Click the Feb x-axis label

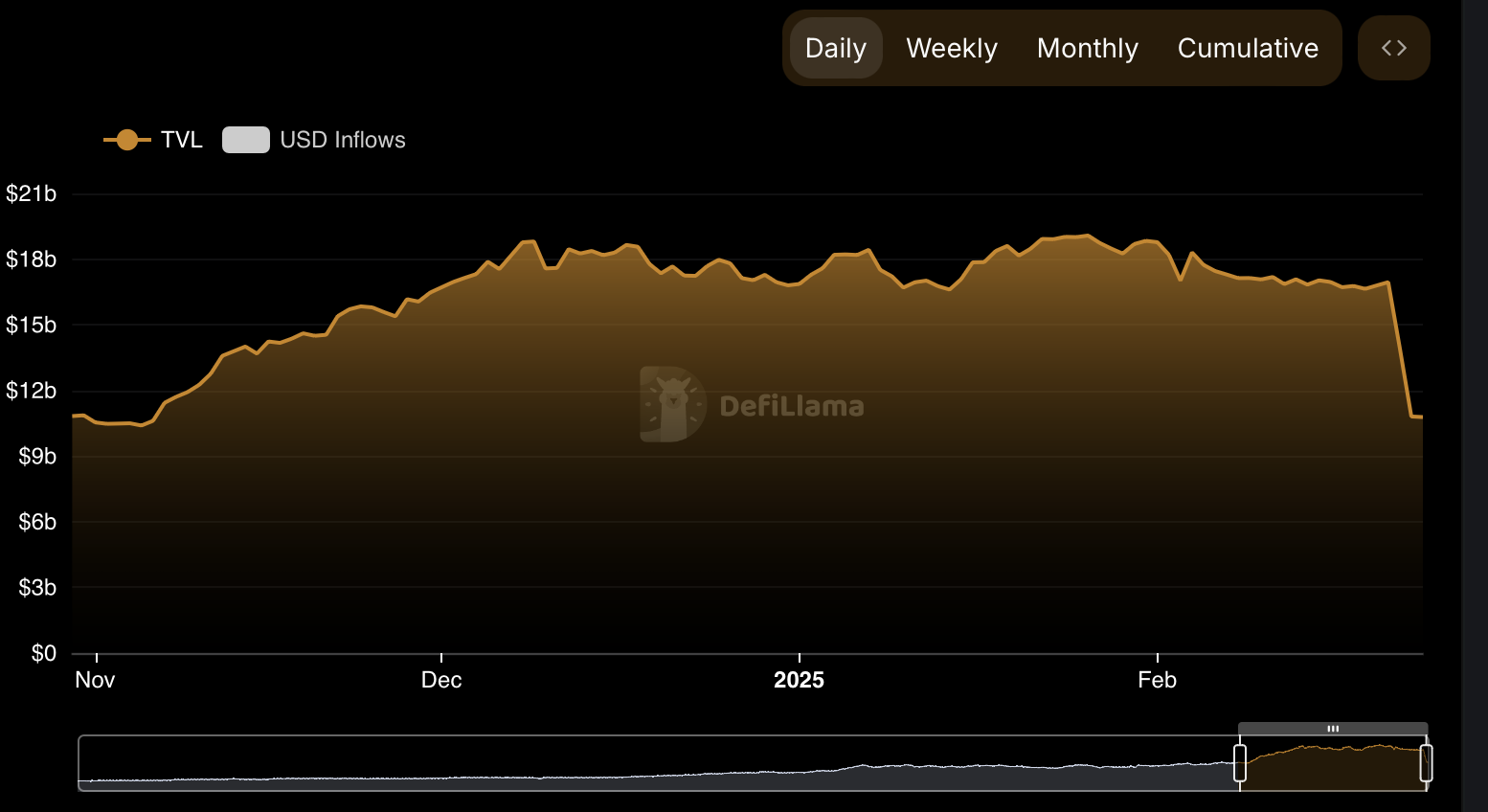coord(1157,680)
